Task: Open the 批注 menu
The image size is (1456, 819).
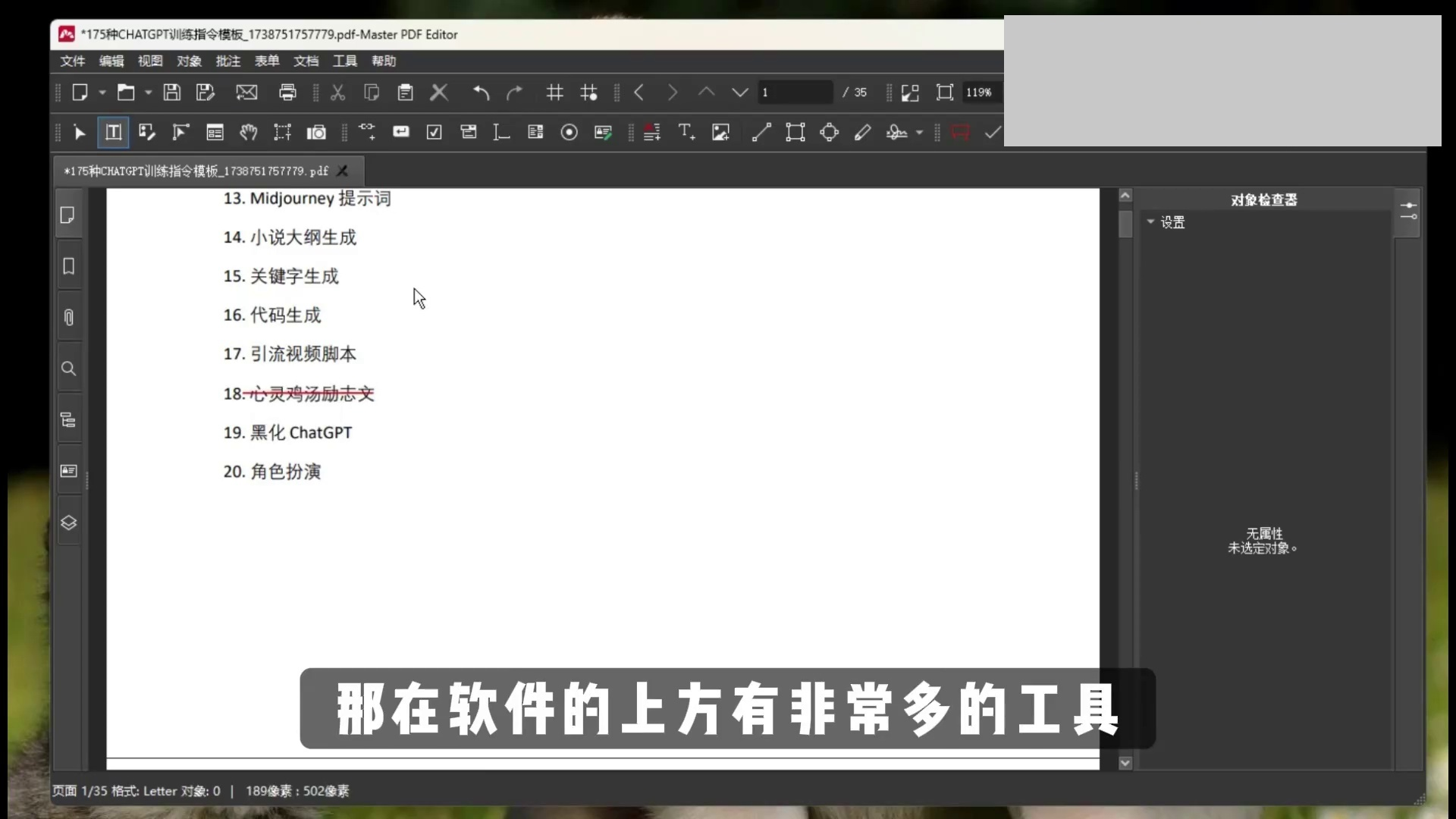Action: tap(227, 61)
